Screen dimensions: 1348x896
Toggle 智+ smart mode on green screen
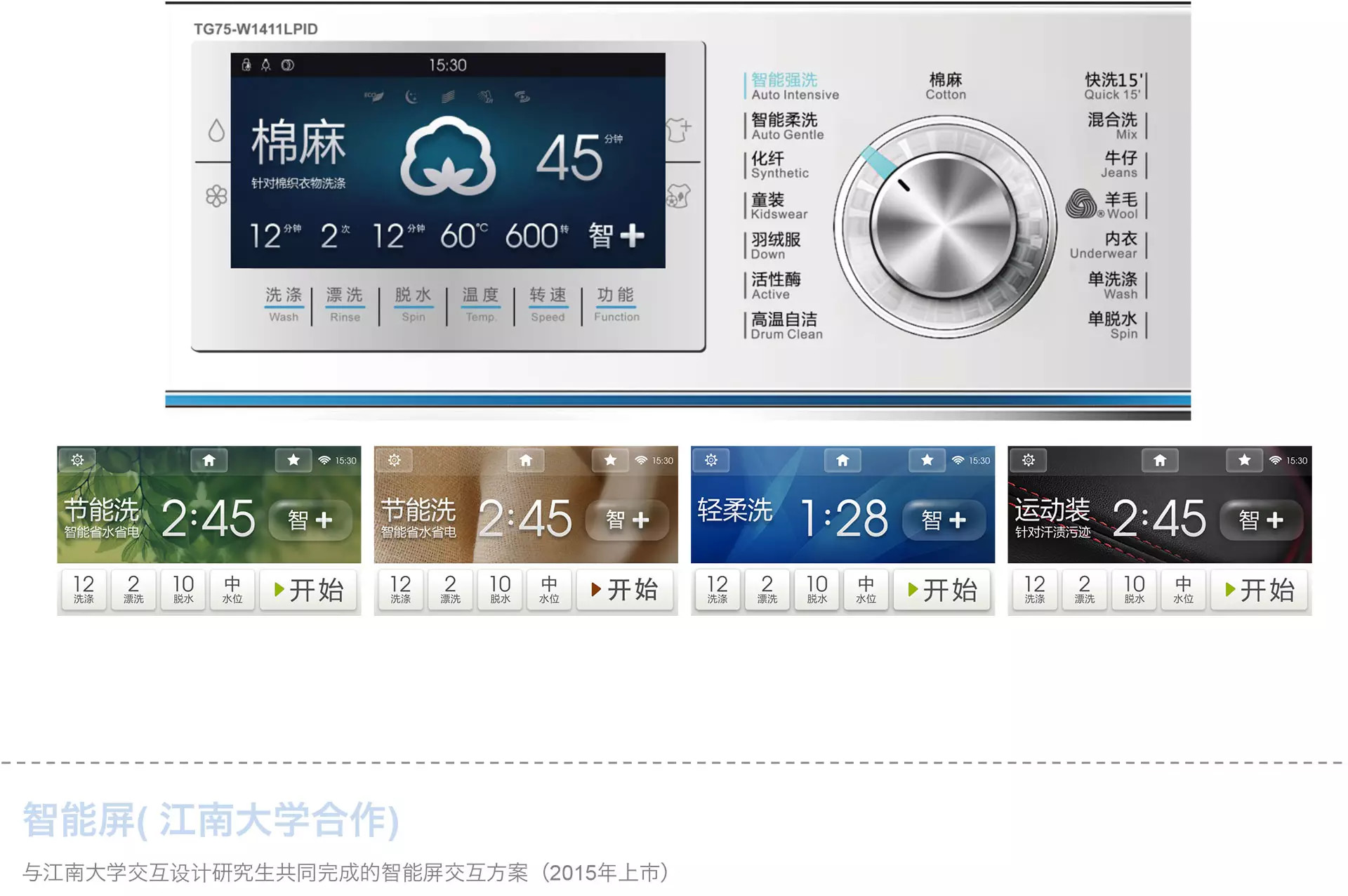coord(310,520)
